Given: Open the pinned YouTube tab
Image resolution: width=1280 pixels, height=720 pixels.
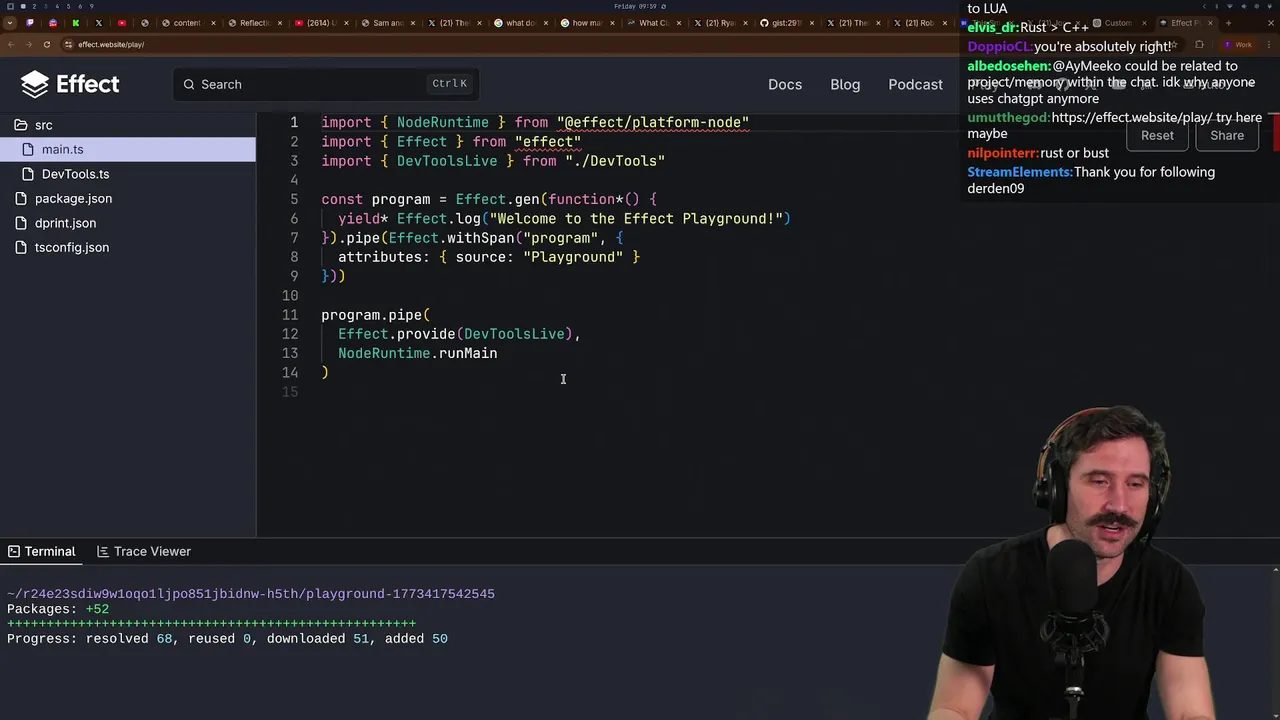Looking at the screenshot, I should (x=122, y=23).
